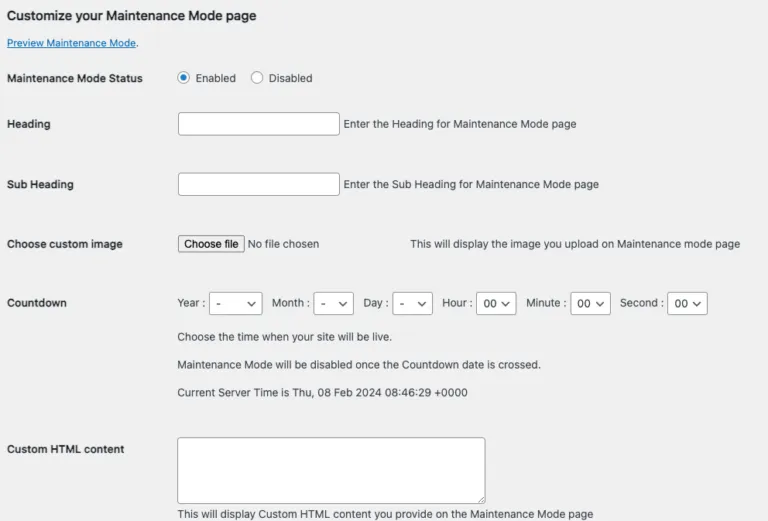Open the Countdown Second dropdown

point(687,304)
